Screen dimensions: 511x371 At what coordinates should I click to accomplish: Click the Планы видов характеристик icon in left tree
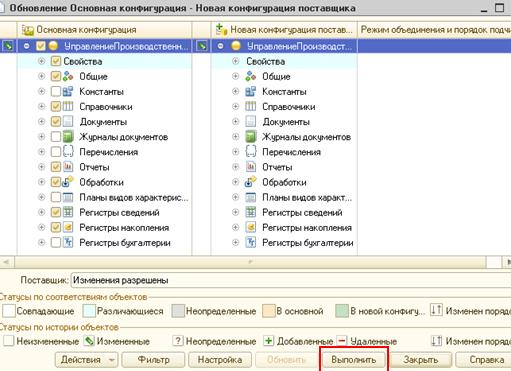tap(68, 197)
